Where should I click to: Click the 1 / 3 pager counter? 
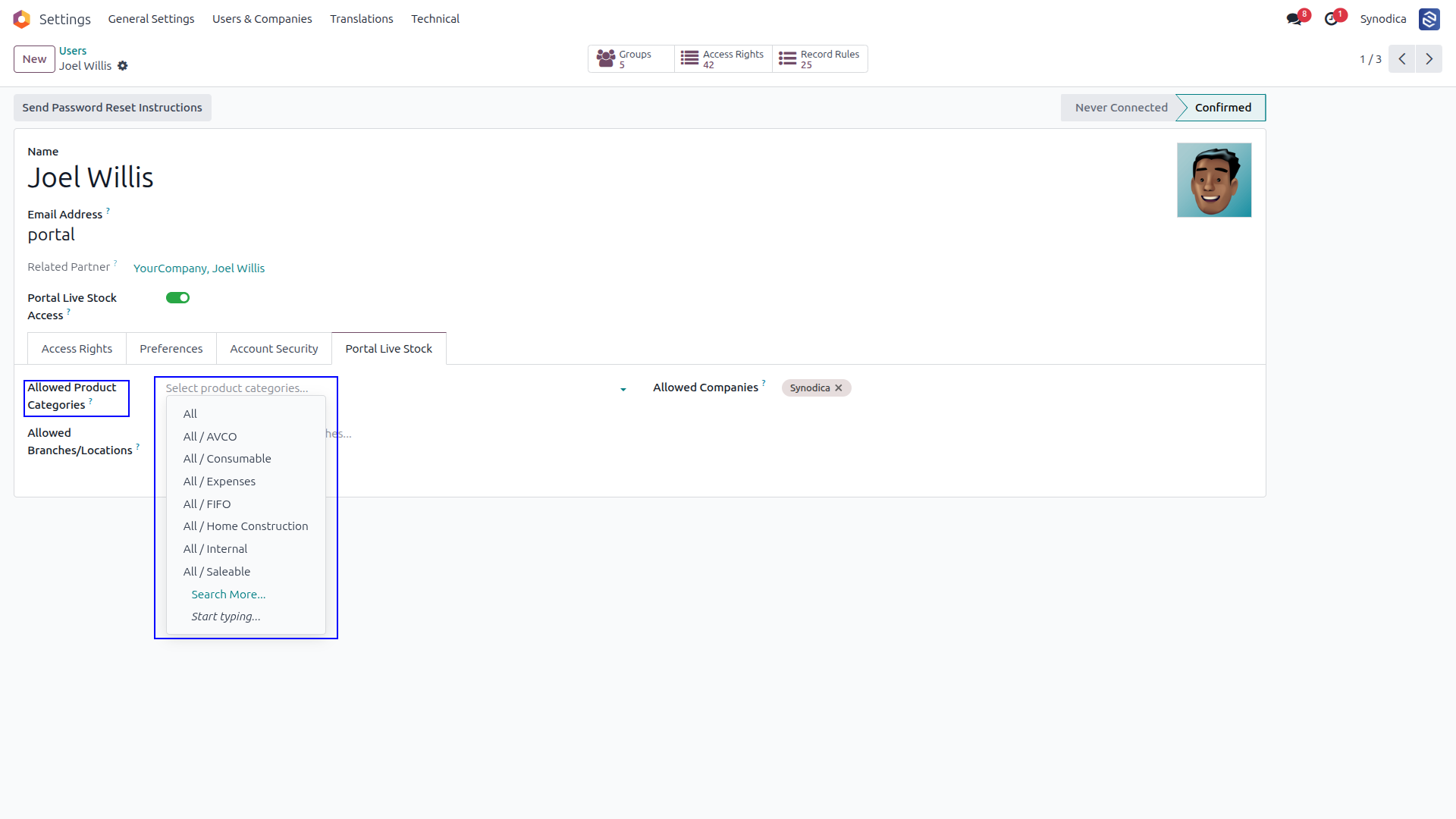click(x=1370, y=59)
